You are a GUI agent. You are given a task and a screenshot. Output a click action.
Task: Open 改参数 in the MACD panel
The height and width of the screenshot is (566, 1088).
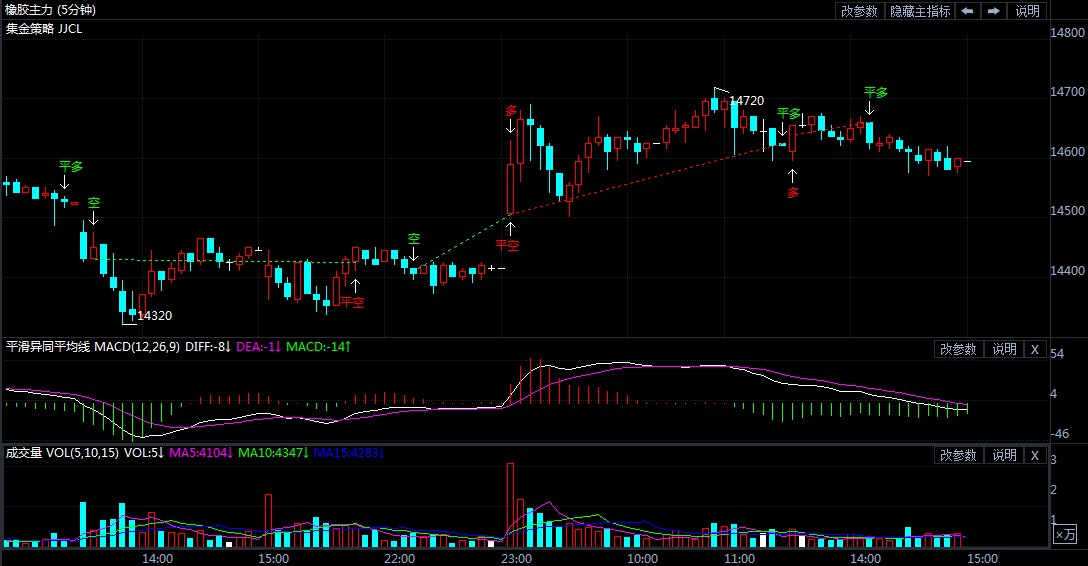(x=958, y=350)
